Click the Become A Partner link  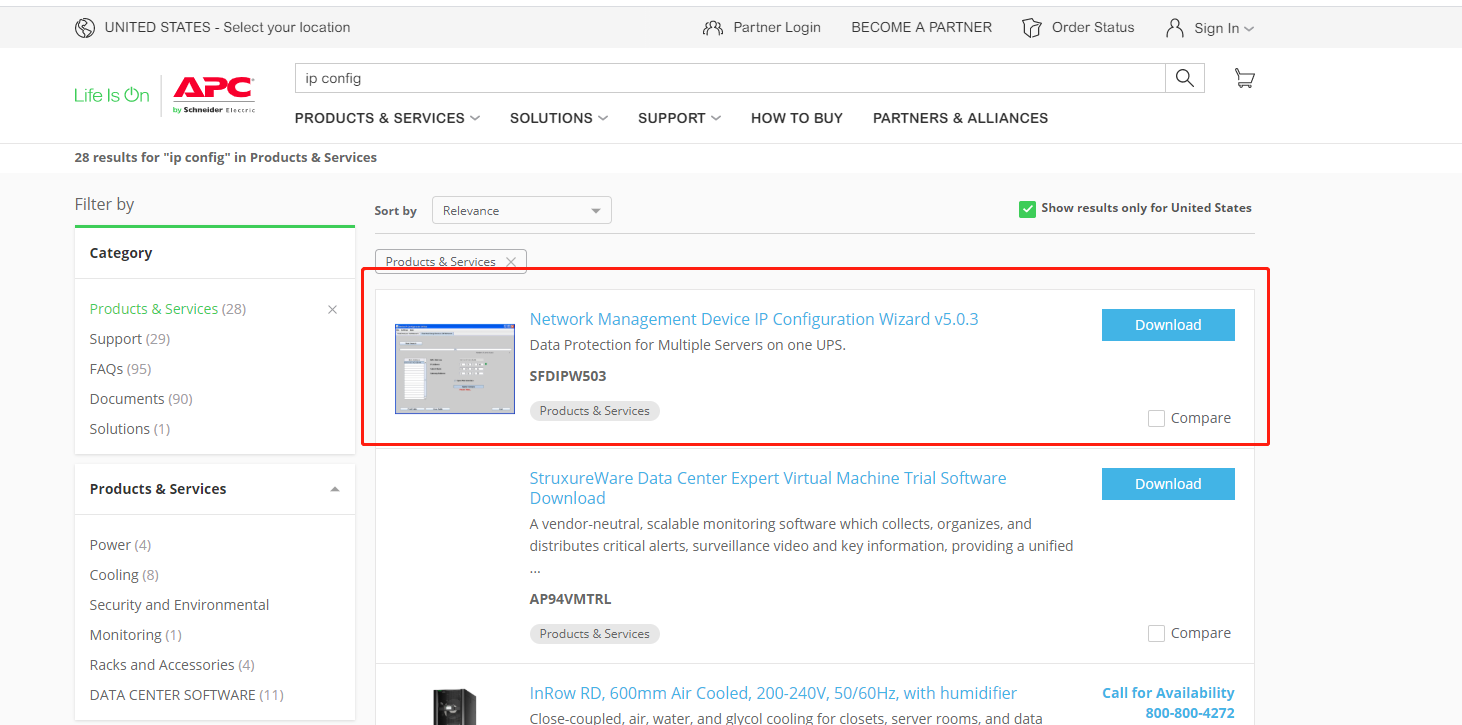[x=922, y=27]
